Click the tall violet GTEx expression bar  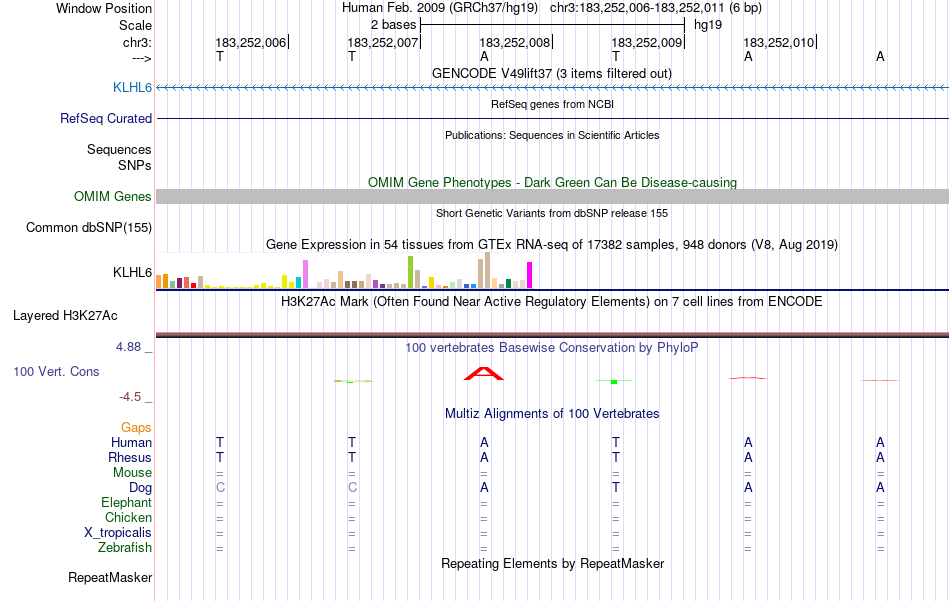click(305, 274)
